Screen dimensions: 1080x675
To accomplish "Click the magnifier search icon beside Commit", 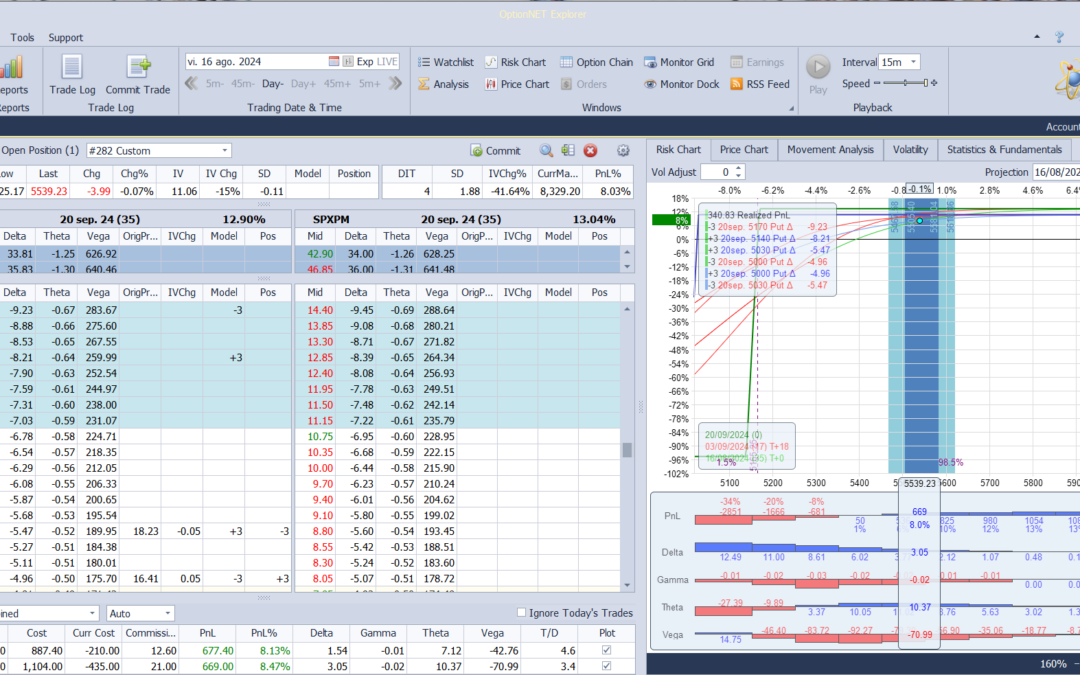I will (x=546, y=150).
